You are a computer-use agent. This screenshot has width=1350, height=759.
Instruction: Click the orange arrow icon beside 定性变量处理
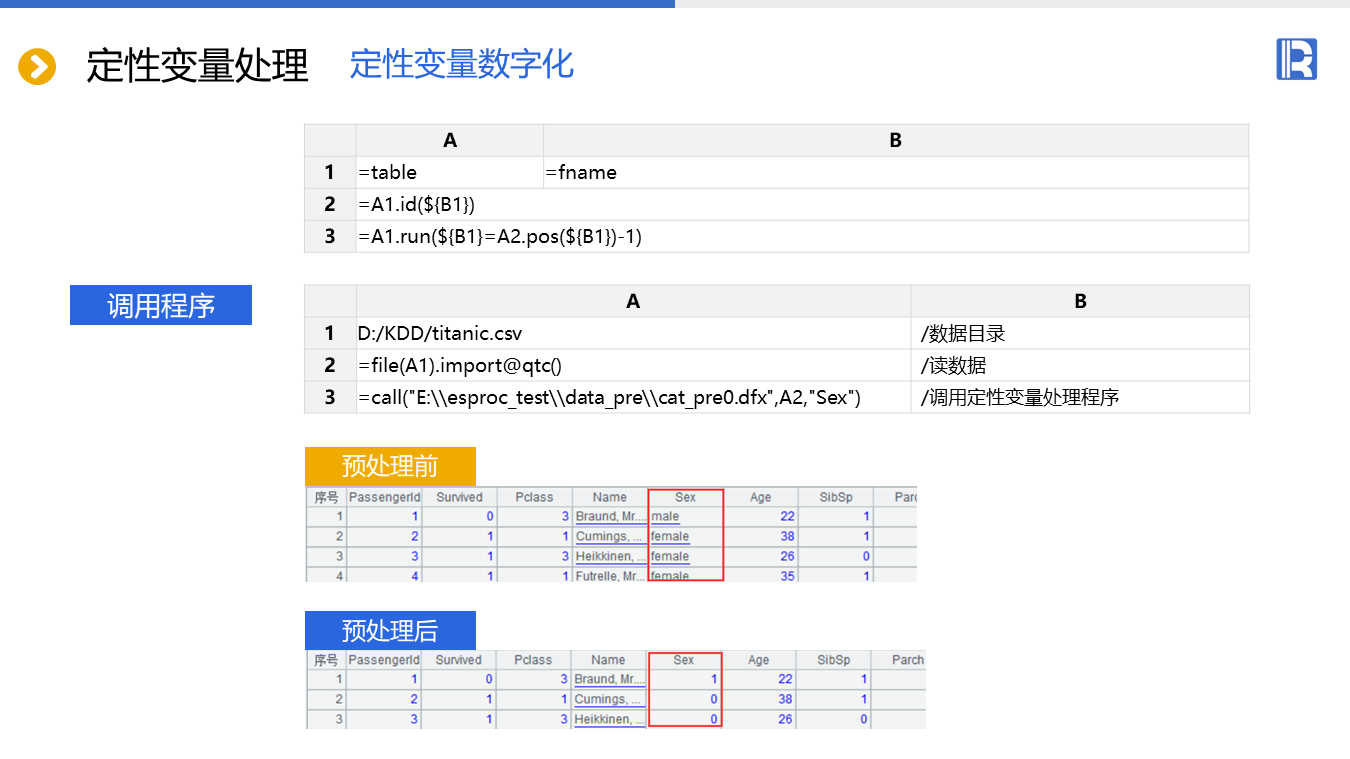pos(37,67)
